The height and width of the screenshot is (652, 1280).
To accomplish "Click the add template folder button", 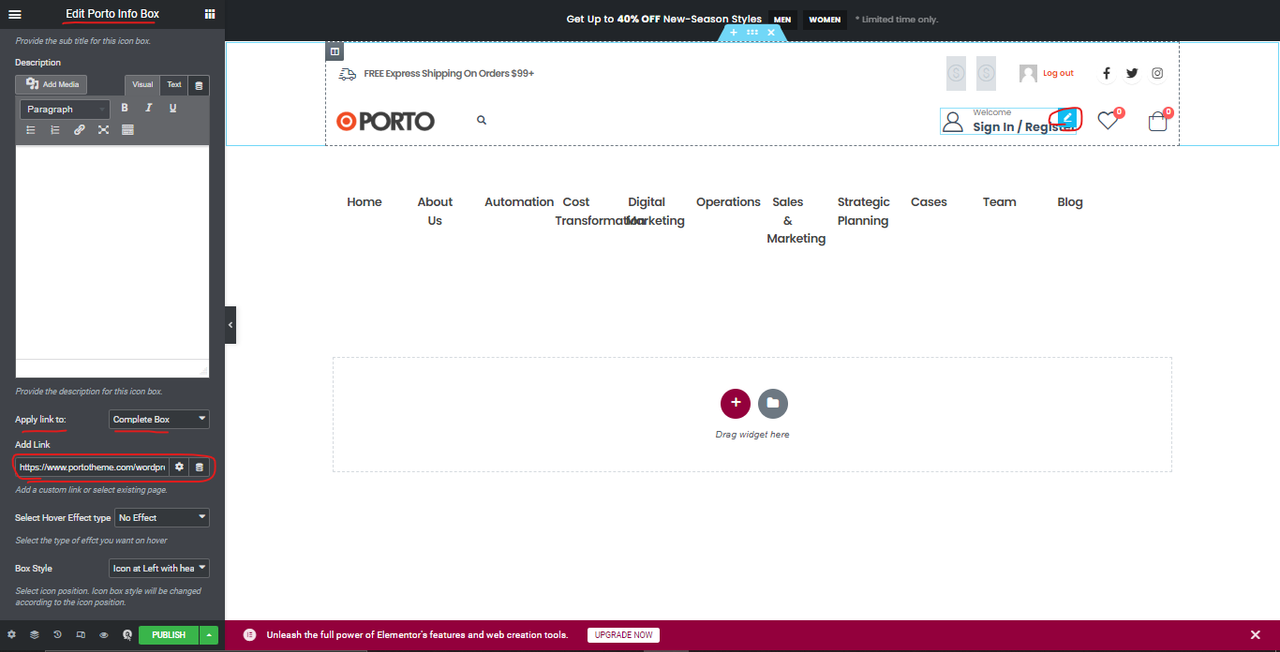I will pyautogui.click(x=773, y=403).
